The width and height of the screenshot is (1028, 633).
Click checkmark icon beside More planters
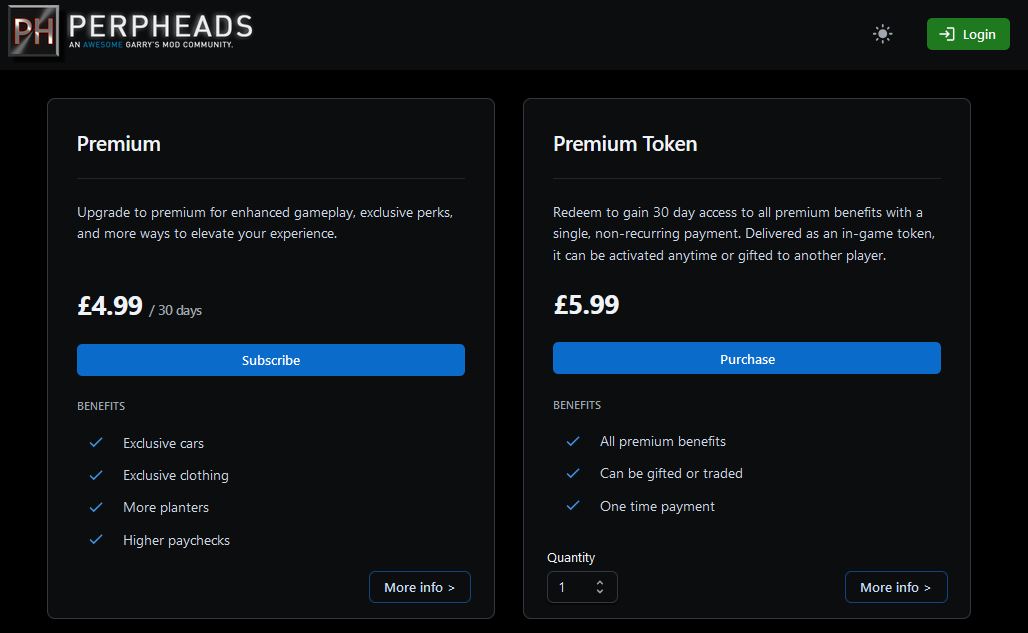tap(96, 507)
